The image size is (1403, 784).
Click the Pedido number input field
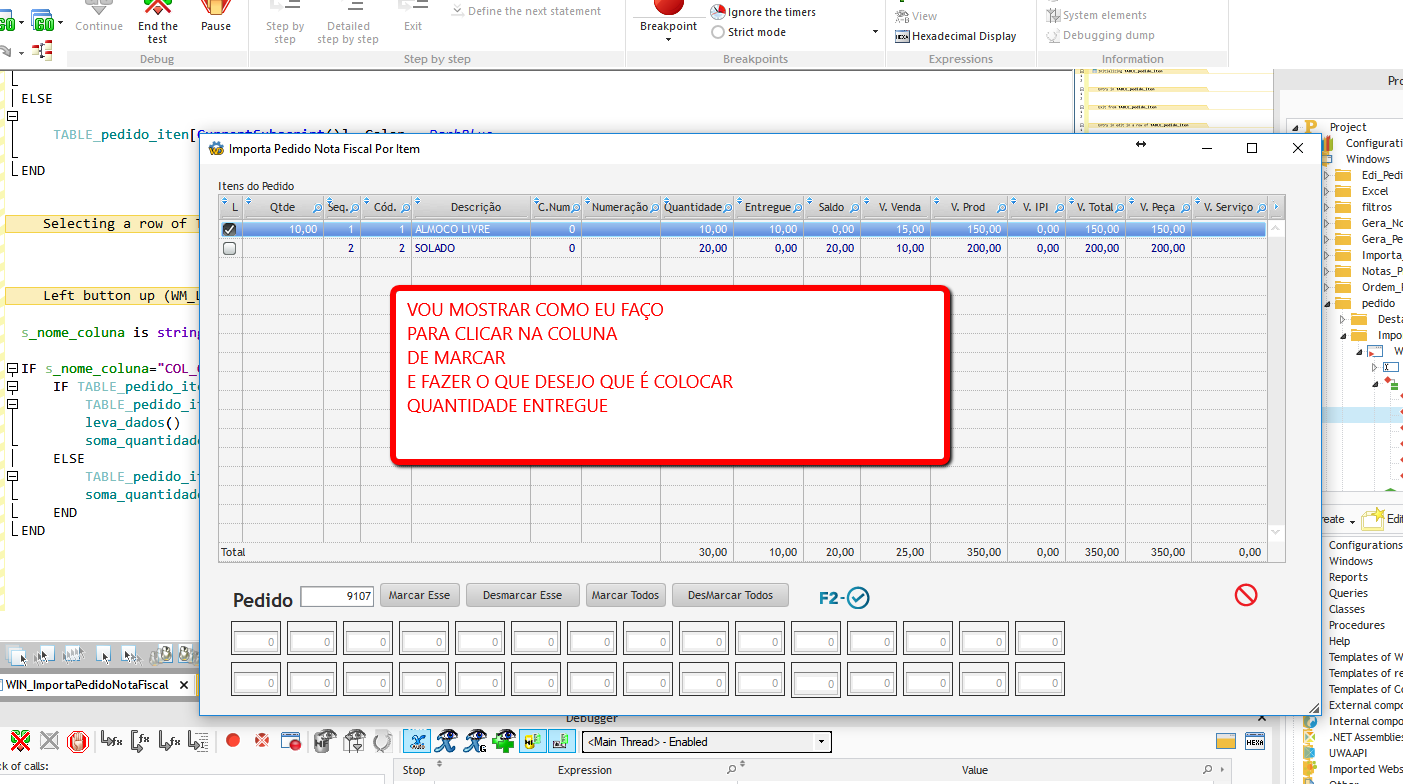coord(335,595)
